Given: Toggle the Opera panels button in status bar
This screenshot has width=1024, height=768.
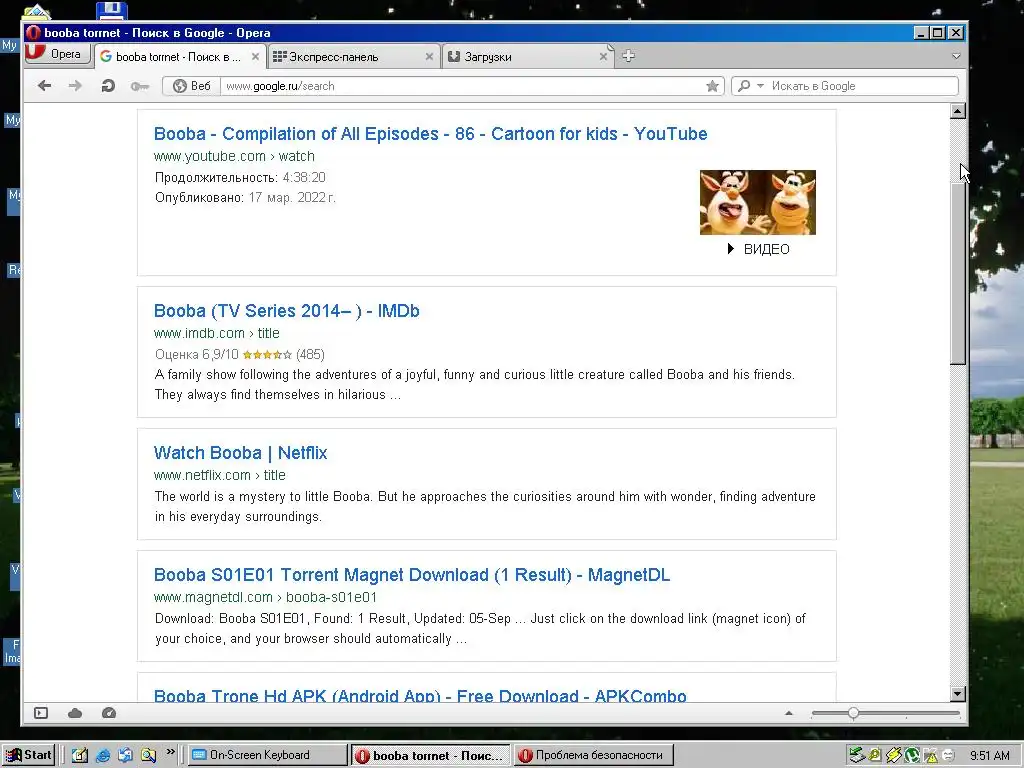Looking at the screenshot, I should coord(41,713).
